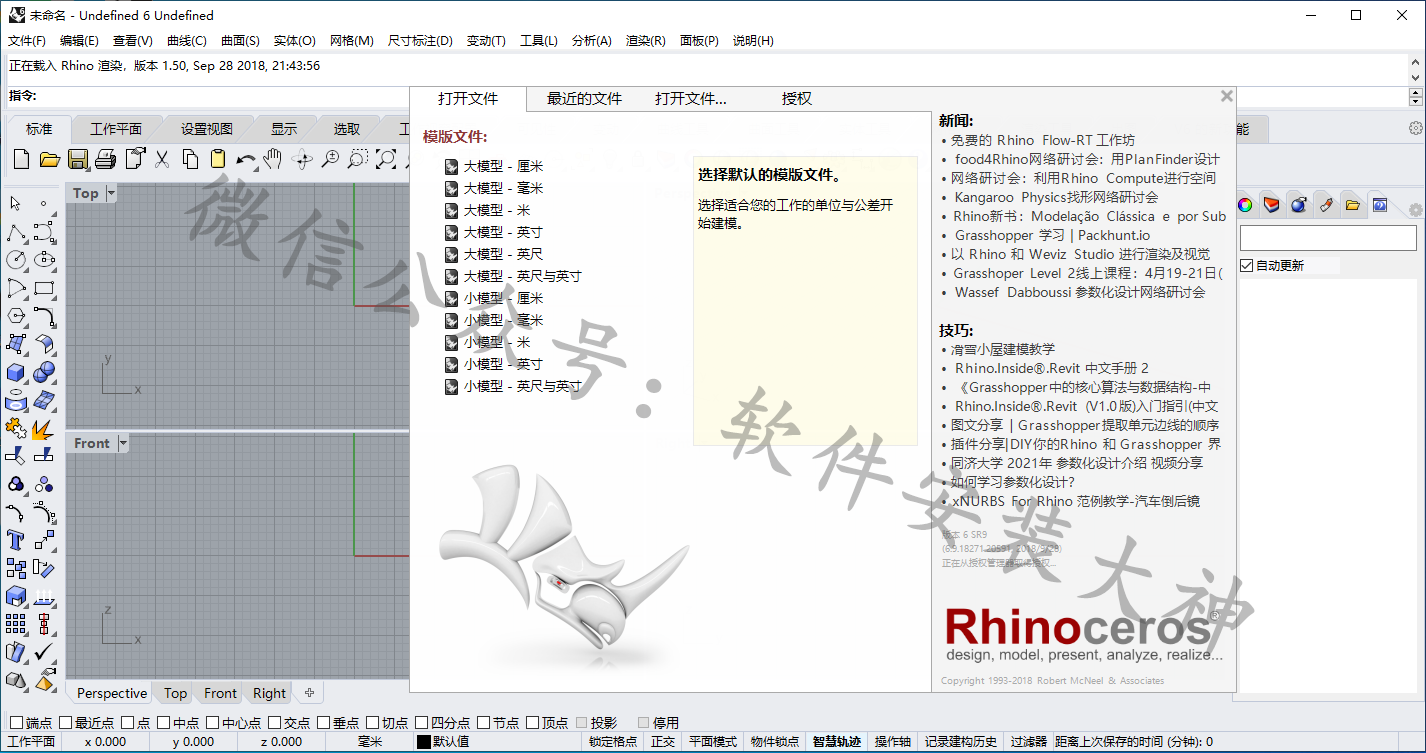Enable the 四分点 object snap checkbox
The height and width of the screenshot is (753, 1426).
(421, 723)
